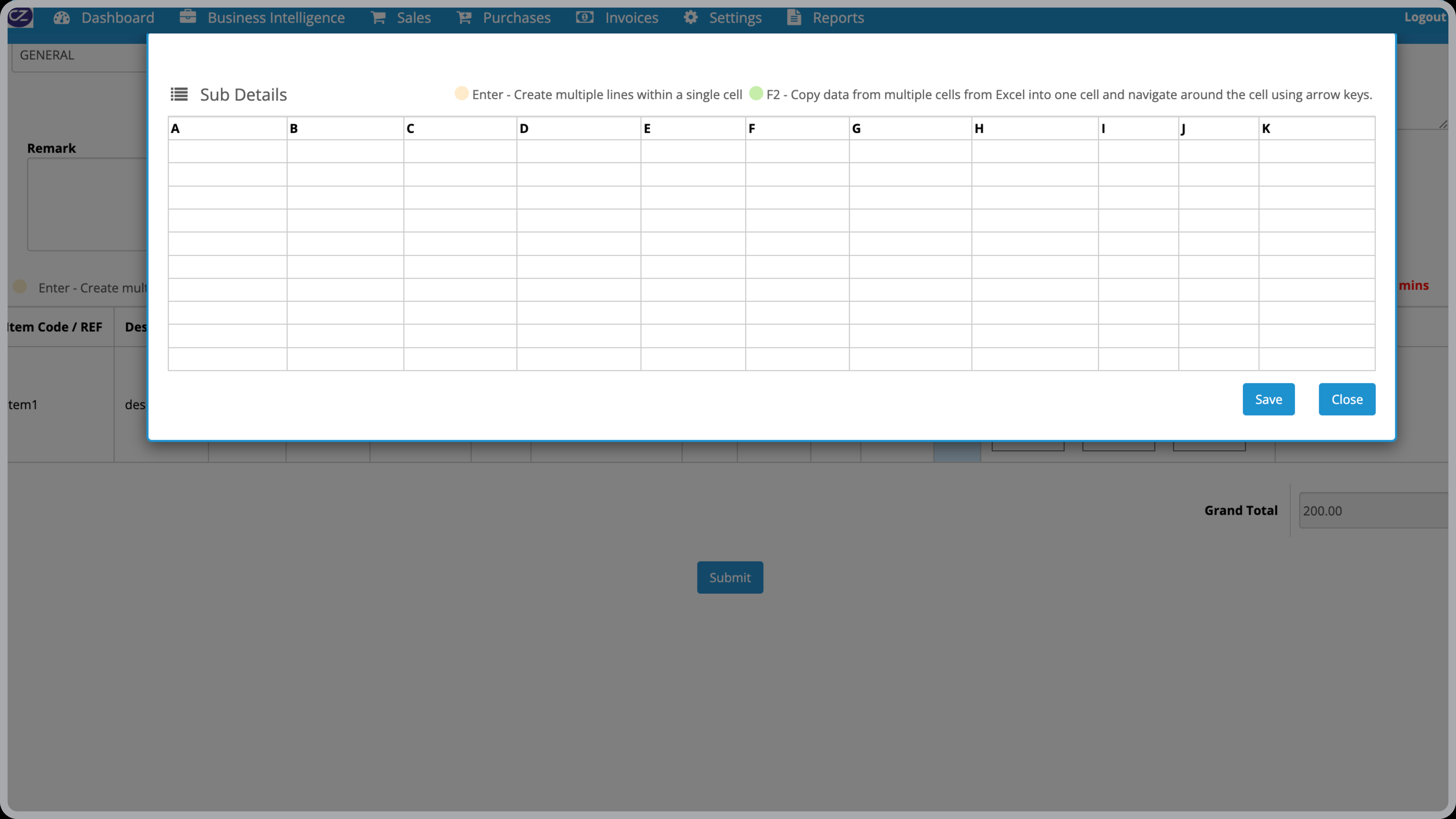Click the Sales cart icon
Viewport: 1456px width, 819px height.
(x=378, y=17)
